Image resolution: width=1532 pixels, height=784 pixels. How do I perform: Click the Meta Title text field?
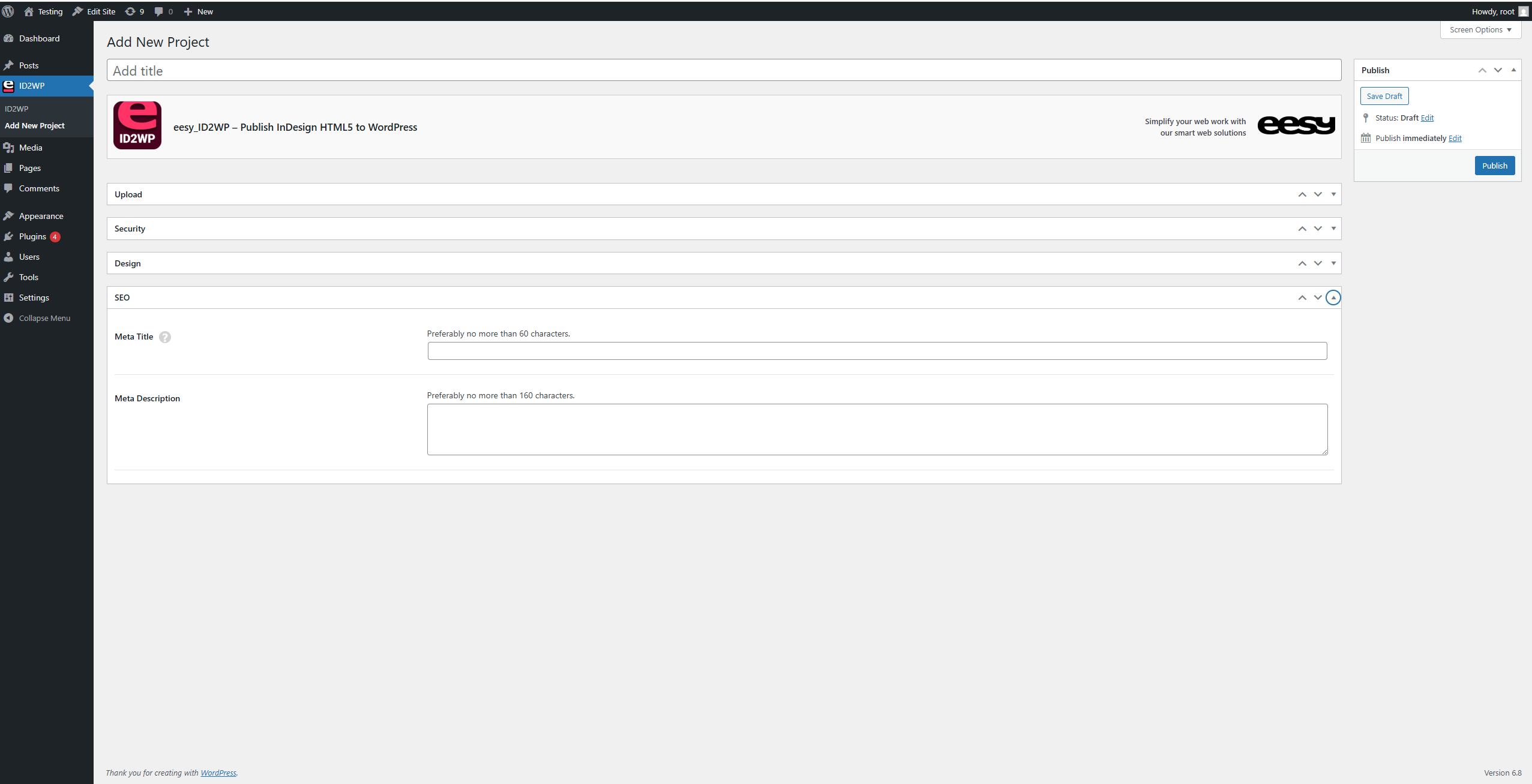[877, 351]
